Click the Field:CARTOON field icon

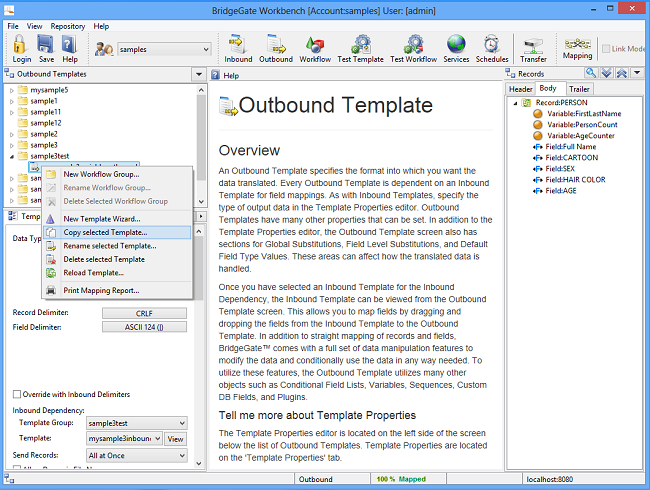pos(538,158)
